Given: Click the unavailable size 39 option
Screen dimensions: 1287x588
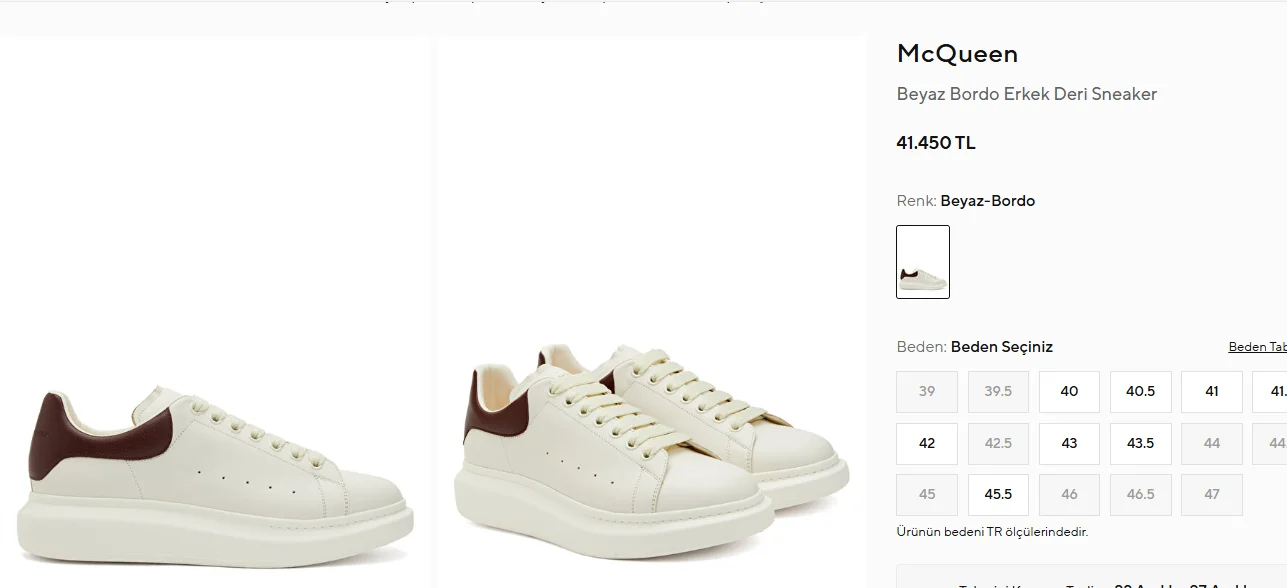Looking at the screenshot, I should click(x=927, y=392).
